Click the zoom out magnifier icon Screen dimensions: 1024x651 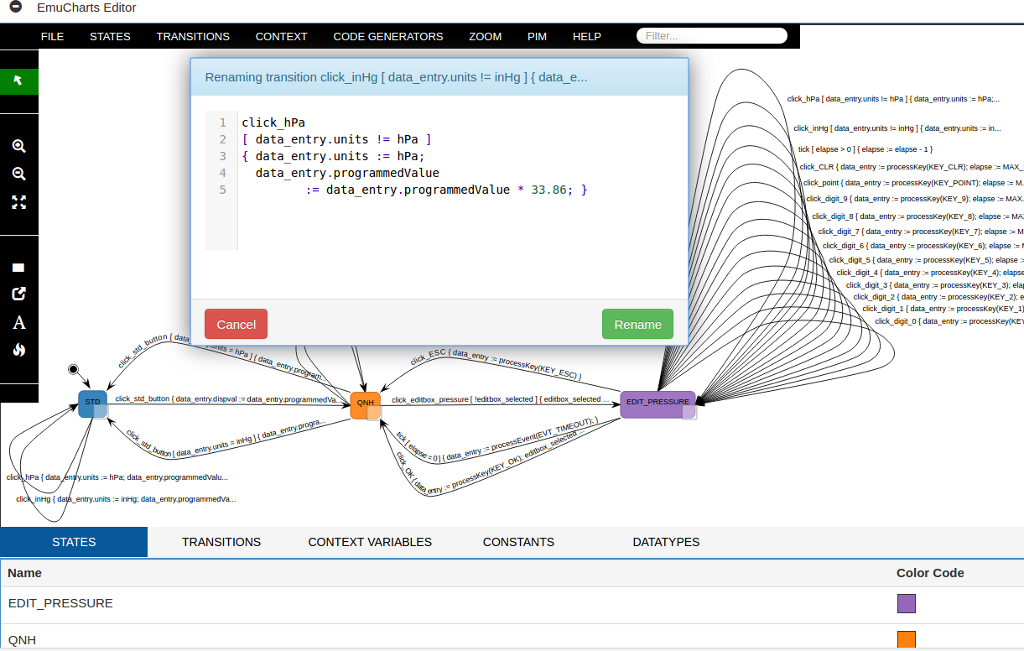(19, 174)
